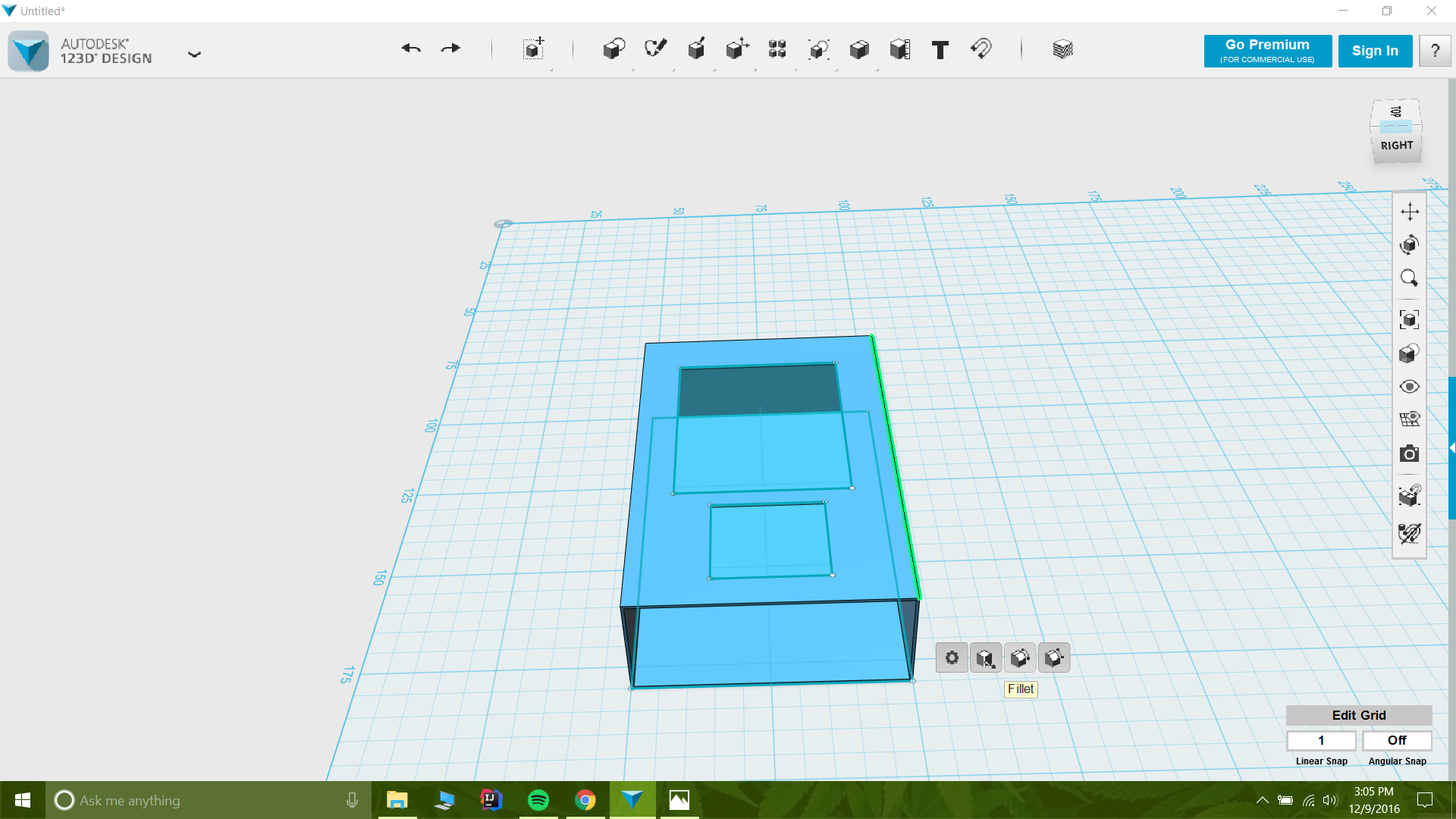1456x819 pixels.
Task: Toggle the perspective view cube icon
Action: coord(1410,353)
